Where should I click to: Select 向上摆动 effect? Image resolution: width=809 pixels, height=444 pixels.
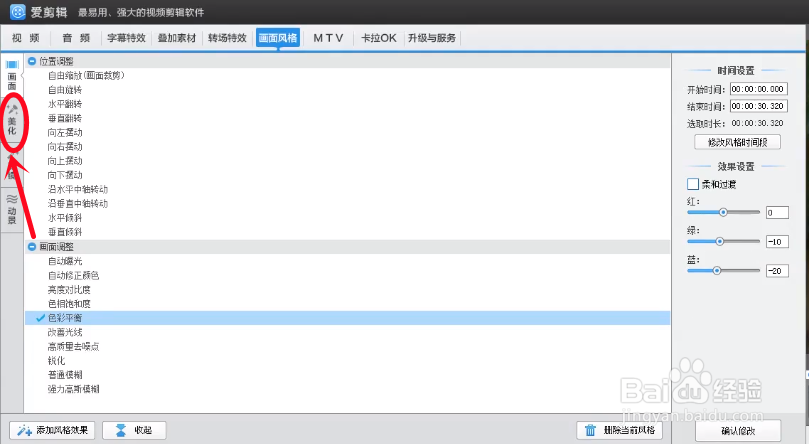tap(65, 161)
